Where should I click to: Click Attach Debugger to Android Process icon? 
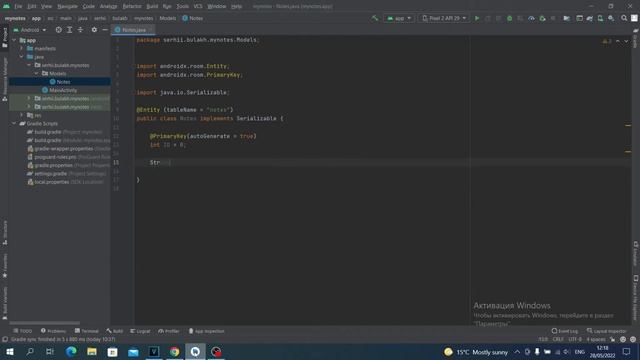point(542,18)
